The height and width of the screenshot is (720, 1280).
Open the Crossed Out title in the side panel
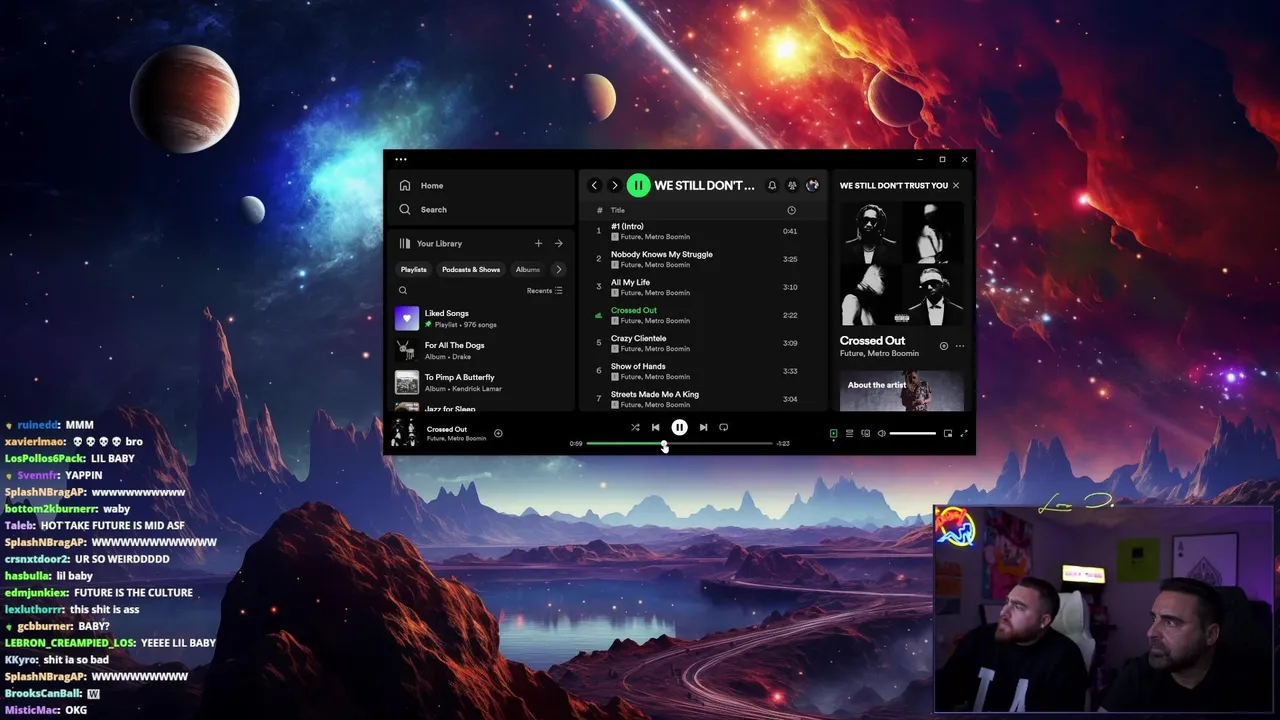(872, 341)
